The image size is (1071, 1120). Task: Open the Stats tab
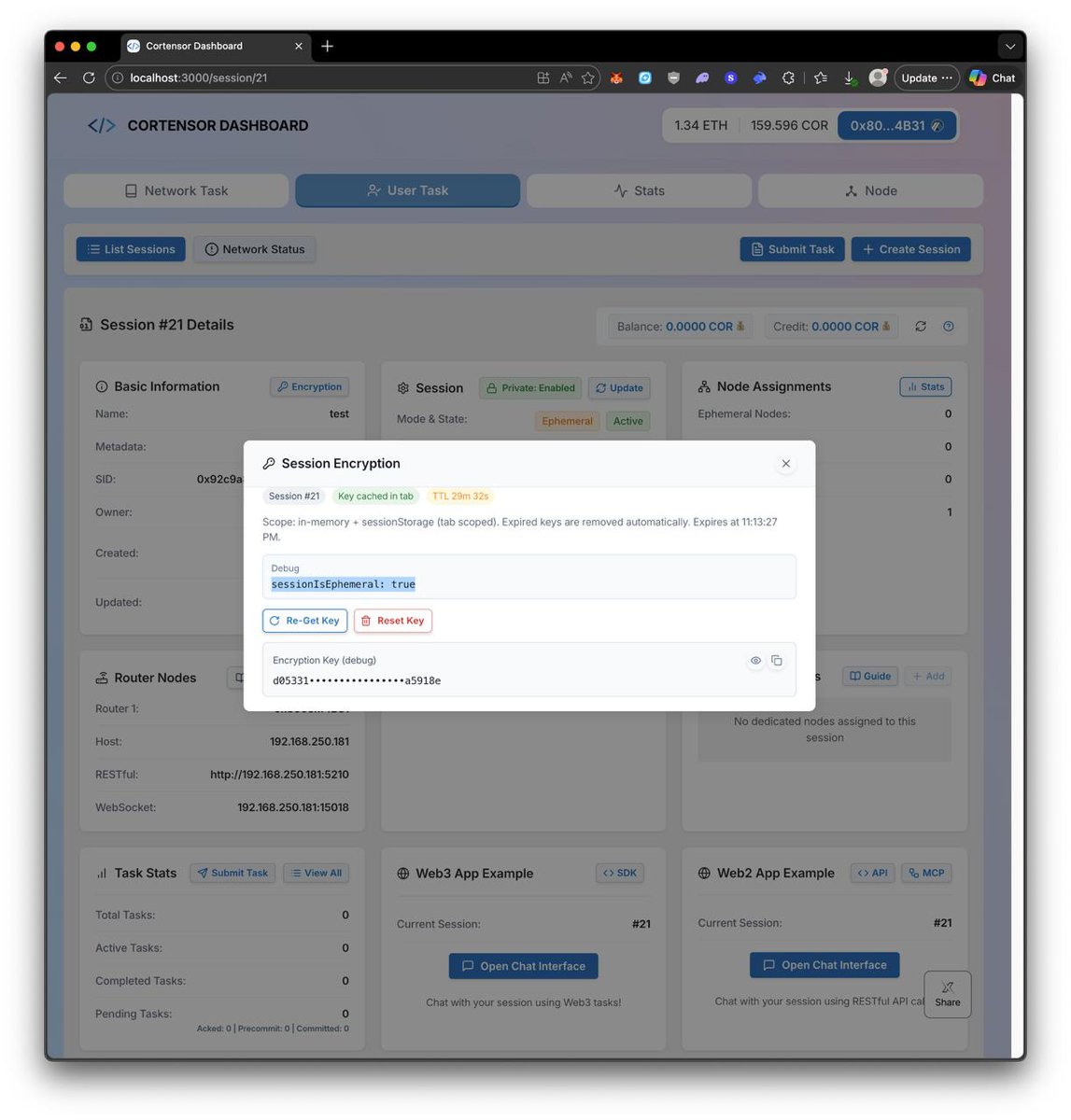pos(640,190)
